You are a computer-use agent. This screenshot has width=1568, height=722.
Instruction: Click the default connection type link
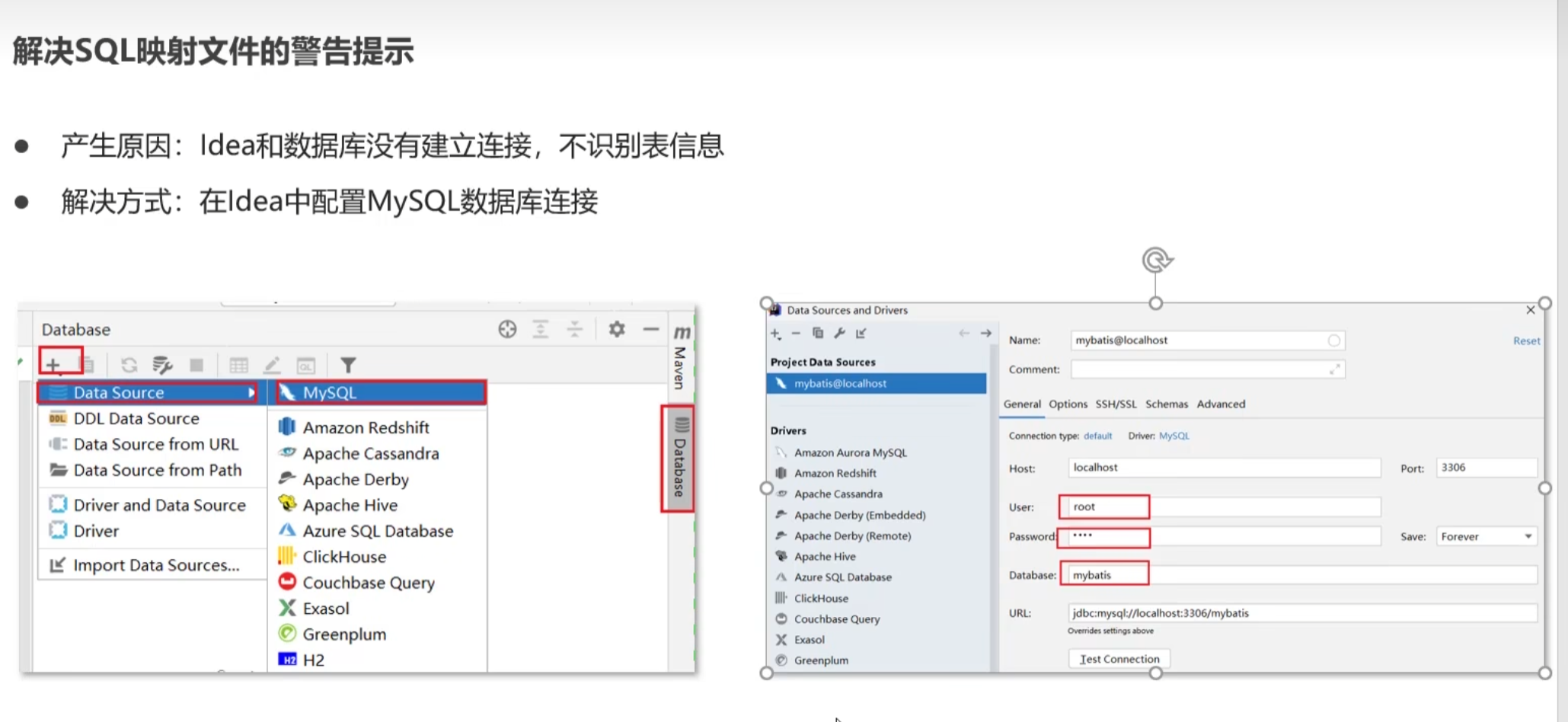tap(1097, 436)
